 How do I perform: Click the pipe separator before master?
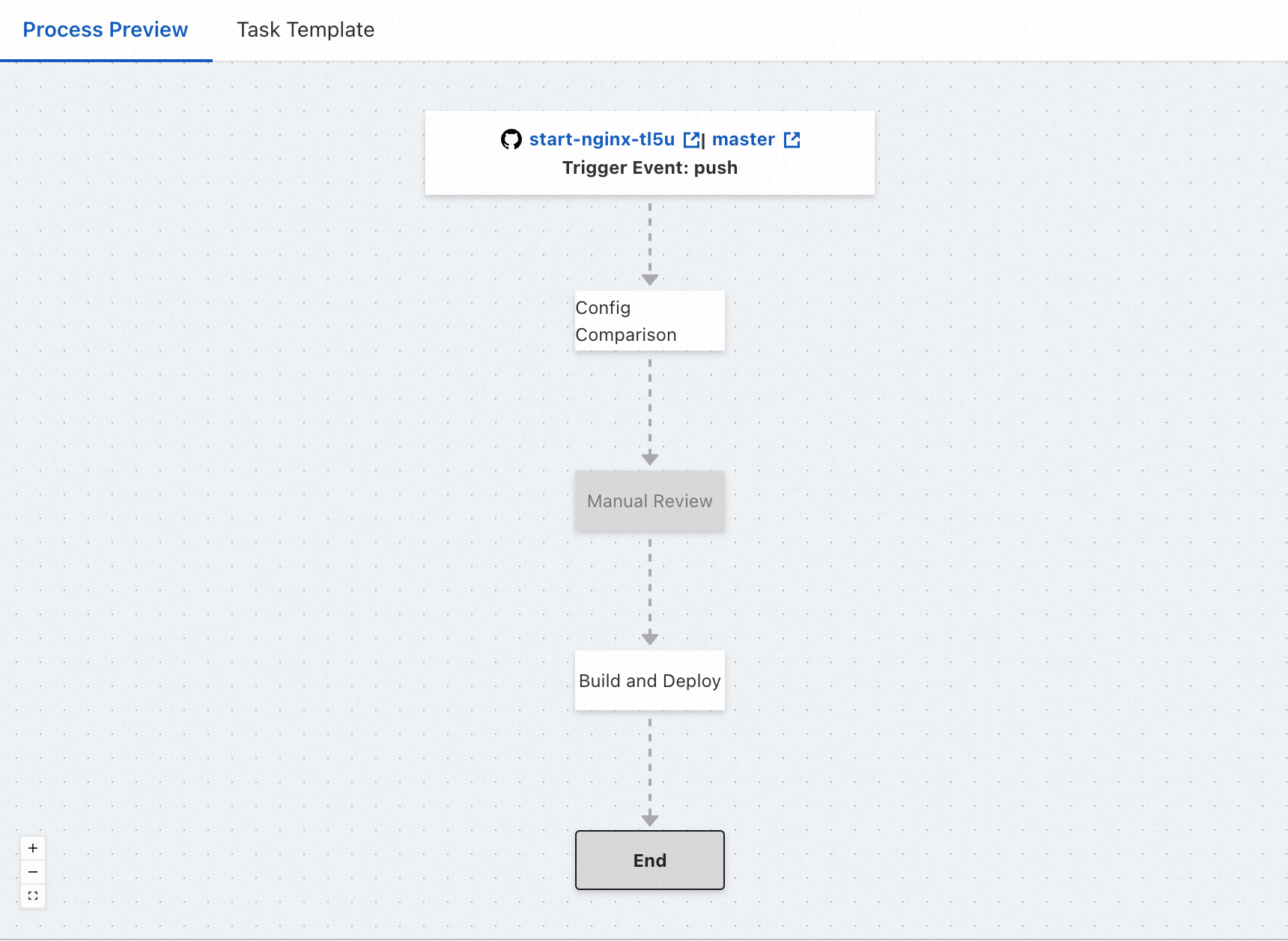coord(703,141)
